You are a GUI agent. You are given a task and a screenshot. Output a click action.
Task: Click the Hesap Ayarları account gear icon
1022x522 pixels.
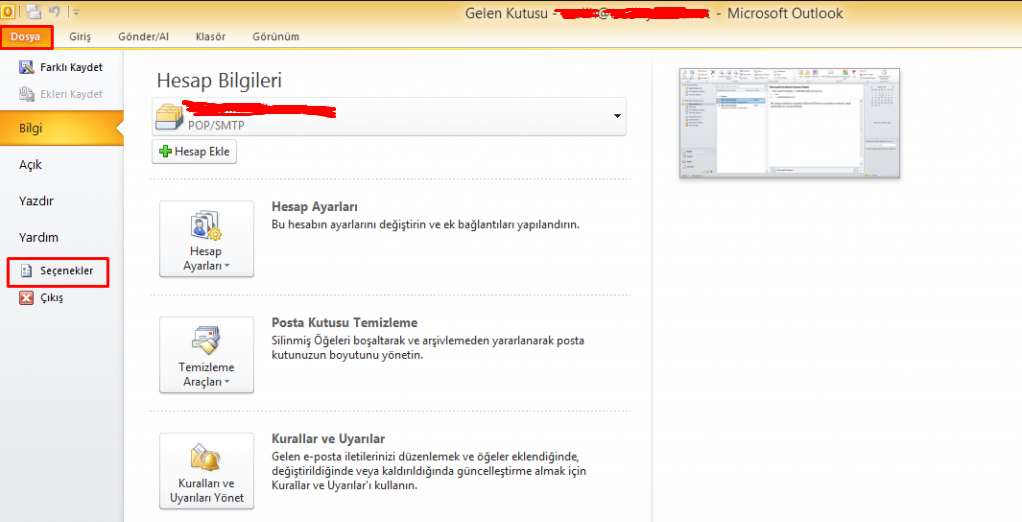click(206, 225)
